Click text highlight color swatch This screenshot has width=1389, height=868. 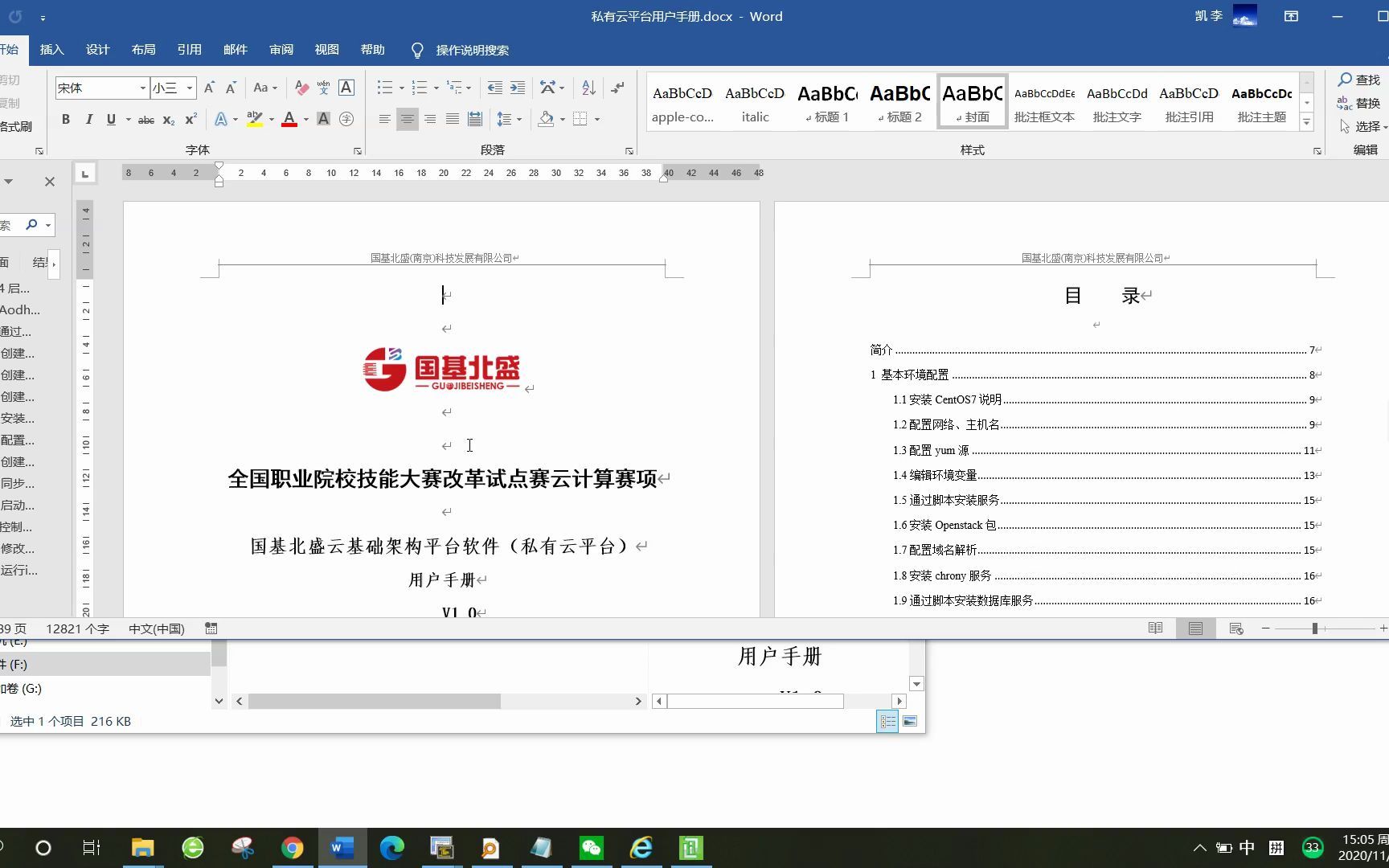point(255,119)
